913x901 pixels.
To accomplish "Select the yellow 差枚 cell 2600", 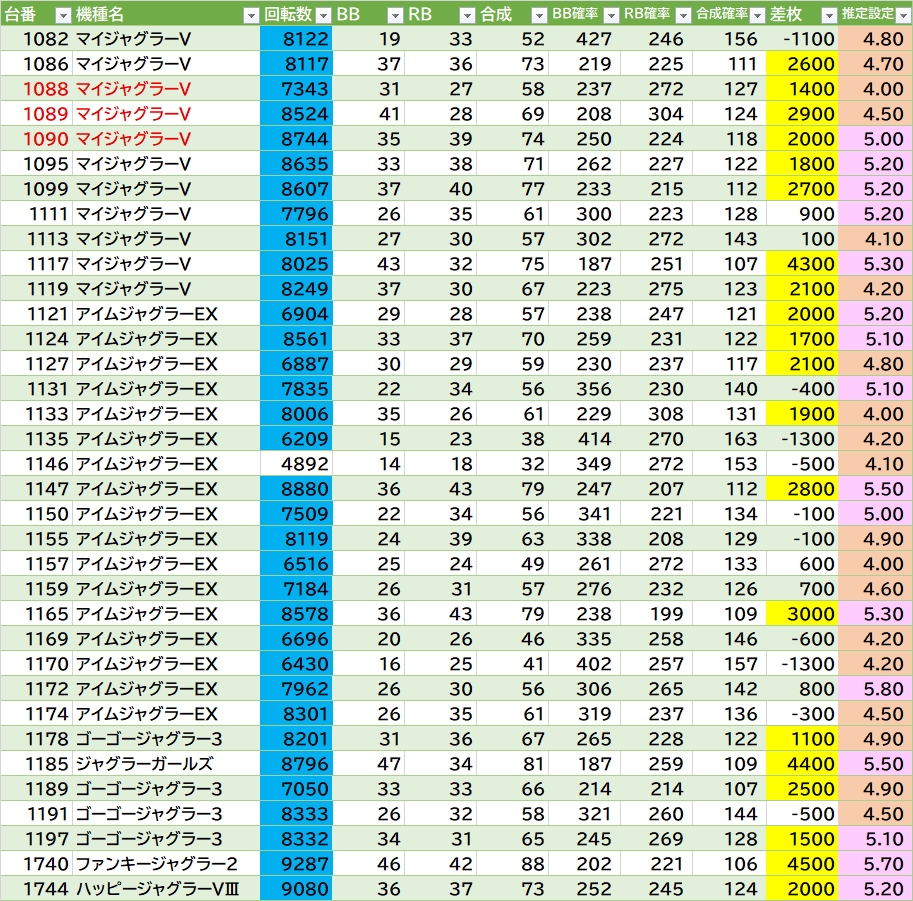I will [x=802, y=64].
